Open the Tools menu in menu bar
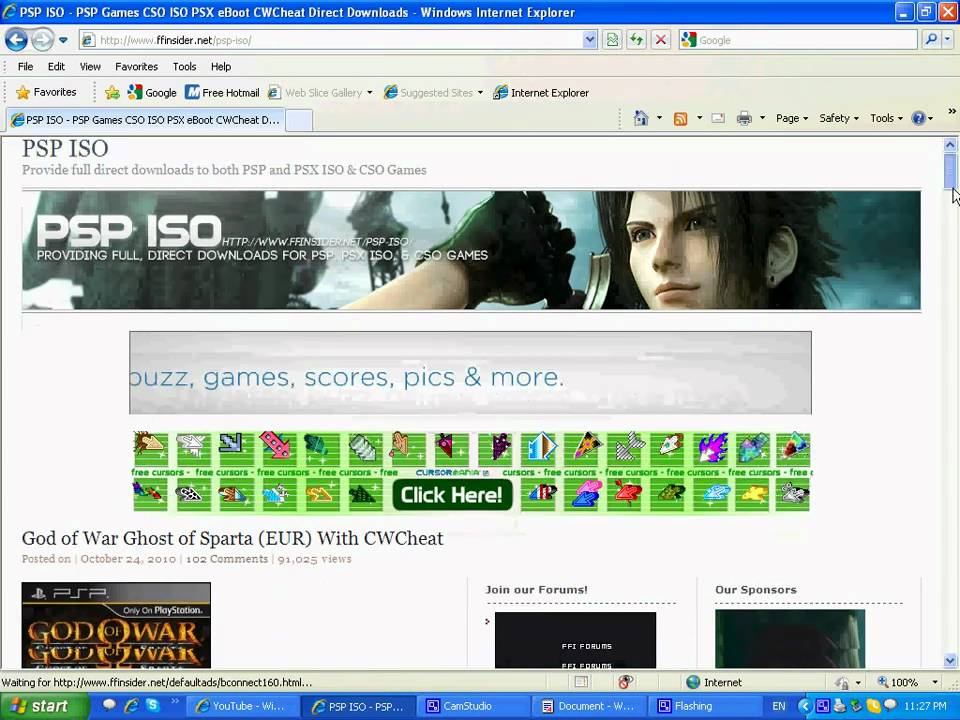The image size is (960, 720). [184, 67]
